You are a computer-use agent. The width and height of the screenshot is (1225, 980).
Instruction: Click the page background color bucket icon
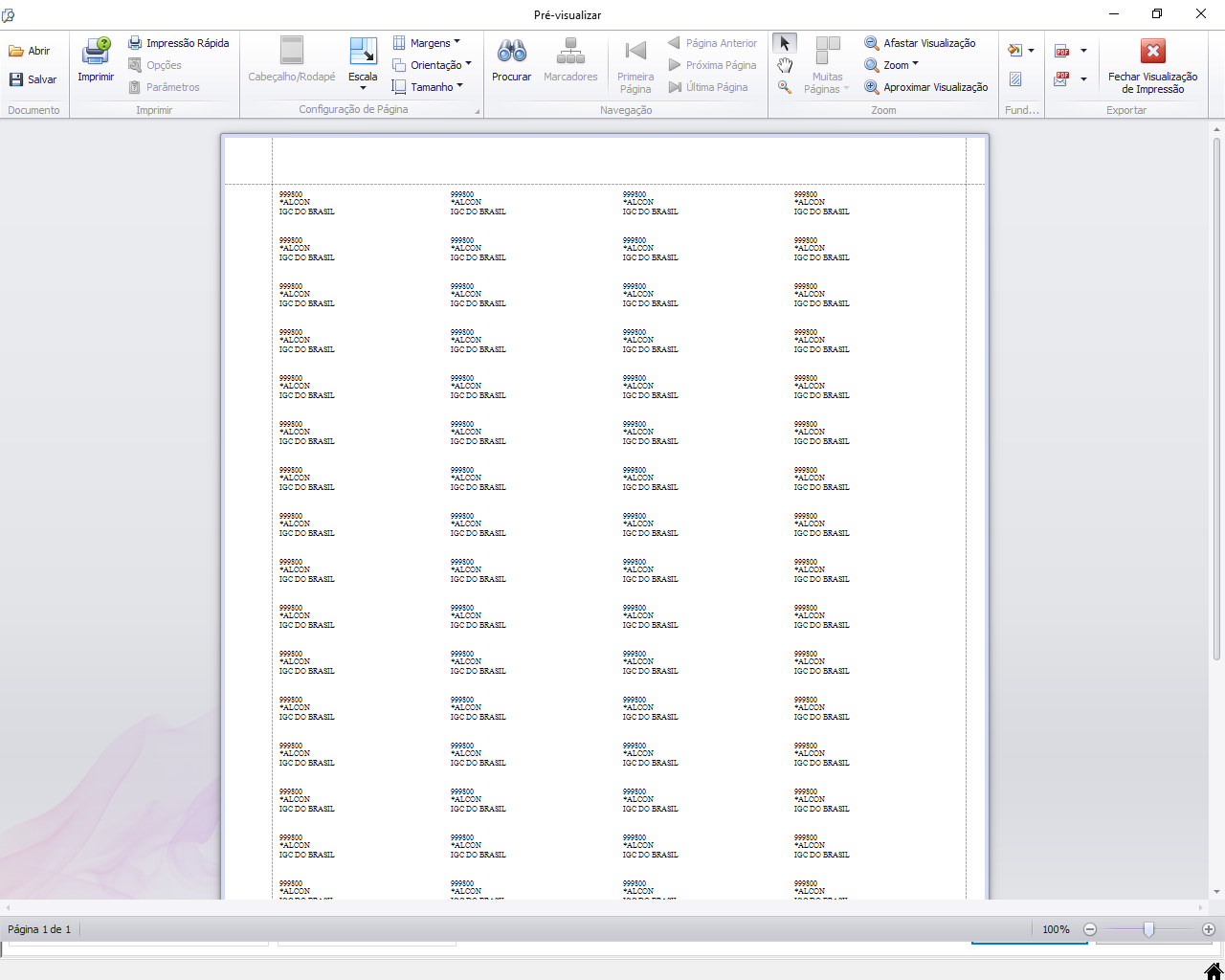(x=1015, y=51)
